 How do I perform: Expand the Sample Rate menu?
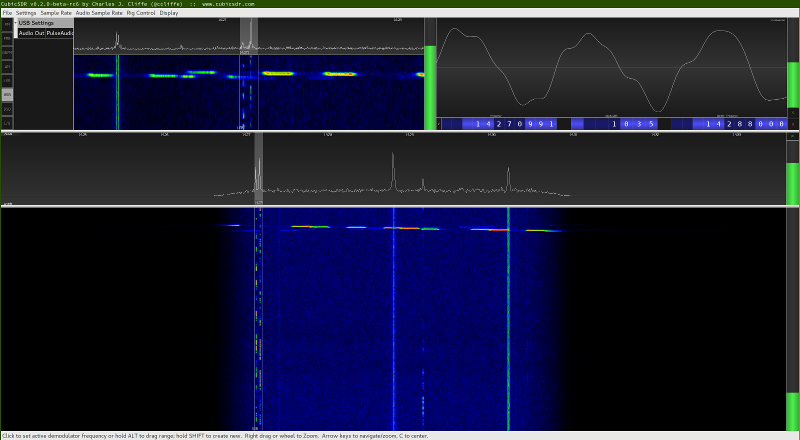pyautogui.click(x=56, y=13)
